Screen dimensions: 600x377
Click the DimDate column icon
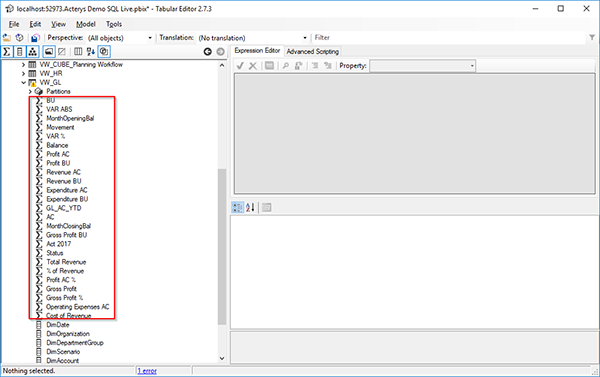(x=39, y=325)
